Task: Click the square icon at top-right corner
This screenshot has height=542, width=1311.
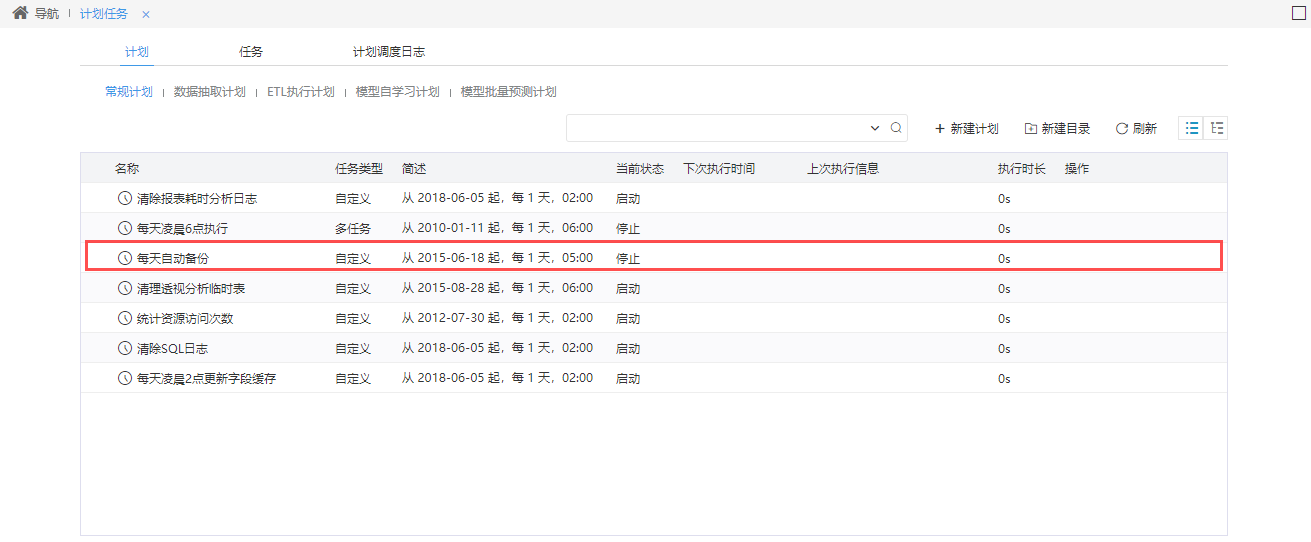Action: (x=1299, y=13)
